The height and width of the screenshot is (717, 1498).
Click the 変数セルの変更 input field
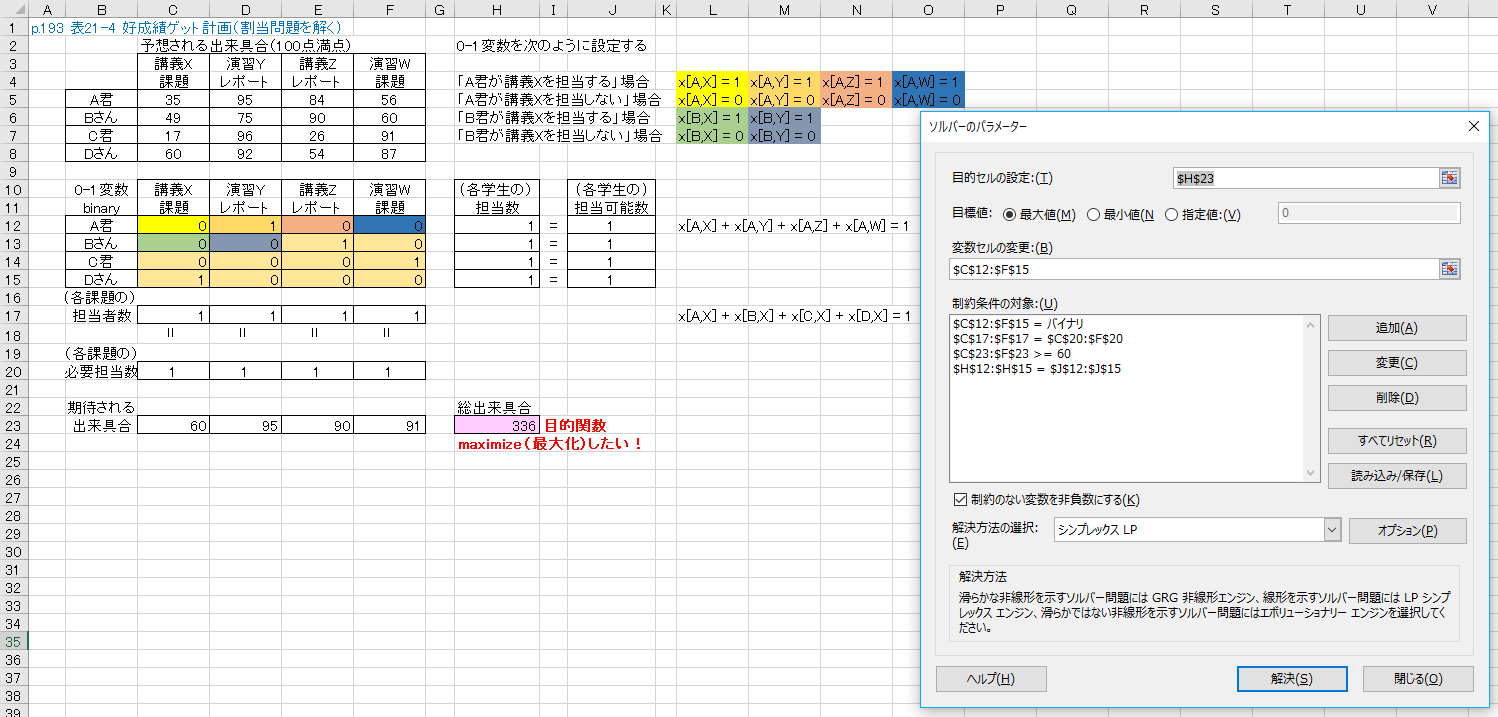pyautogui.click(x=1194, y=269)
